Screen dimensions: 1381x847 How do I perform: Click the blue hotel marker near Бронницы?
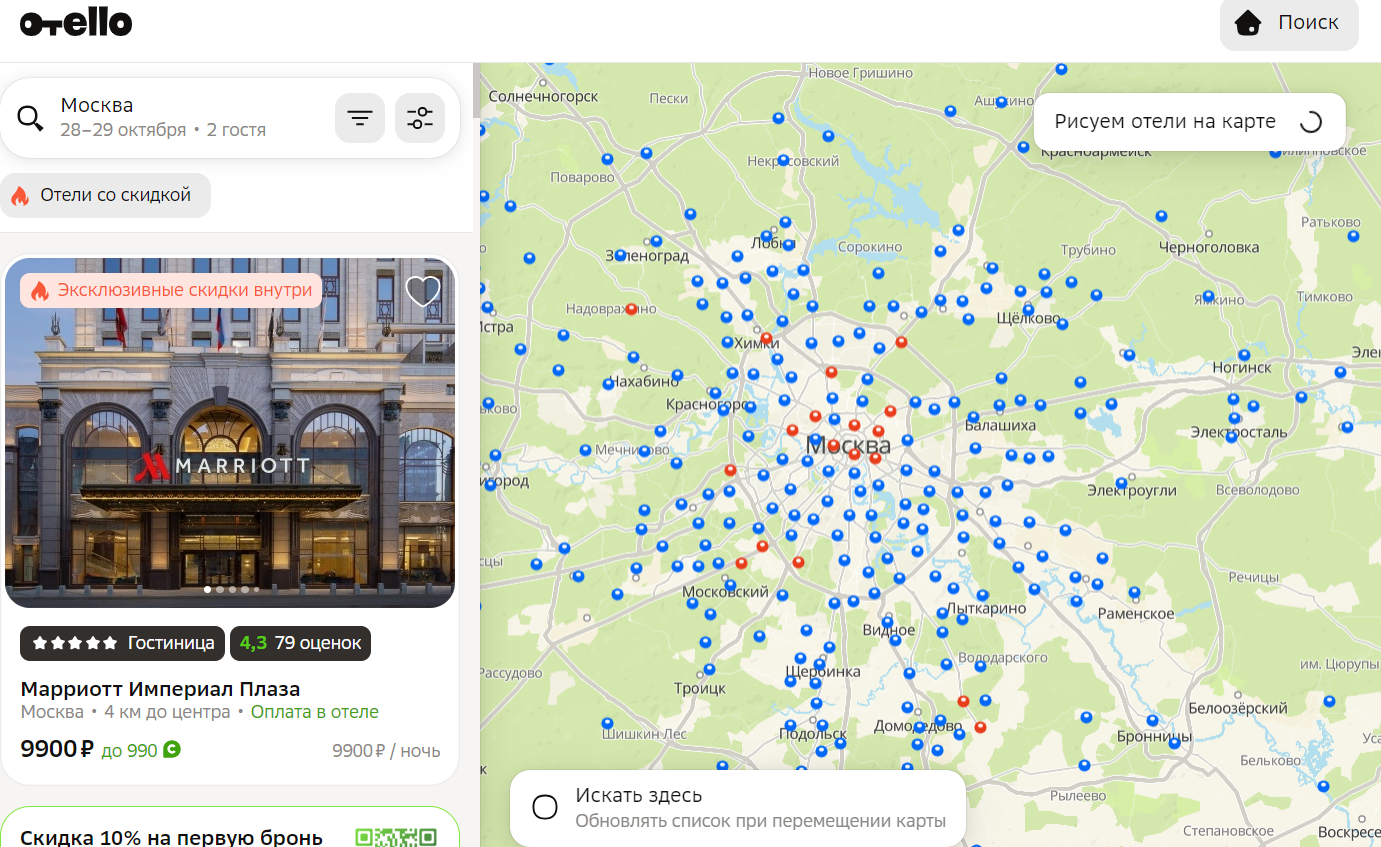1153,720
